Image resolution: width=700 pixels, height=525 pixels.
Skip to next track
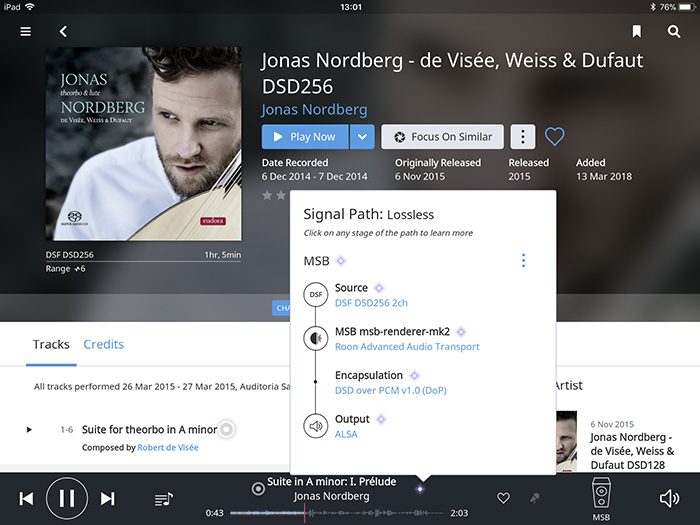click(108, 499)
